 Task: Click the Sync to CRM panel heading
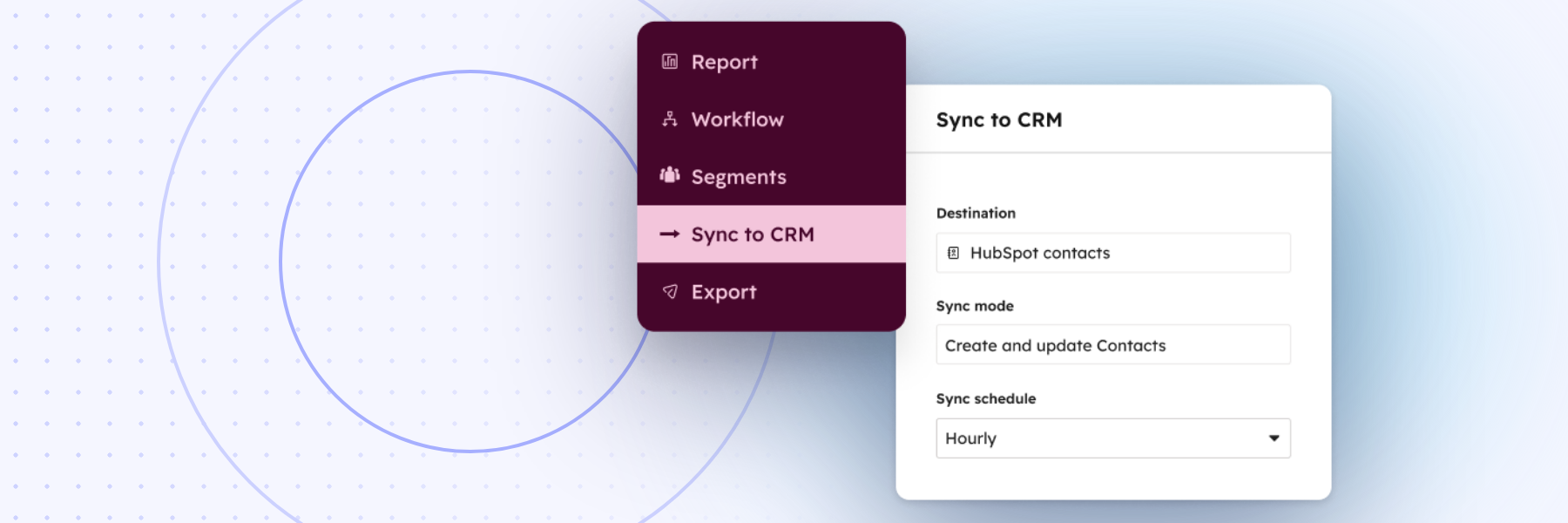coord(999,120)
